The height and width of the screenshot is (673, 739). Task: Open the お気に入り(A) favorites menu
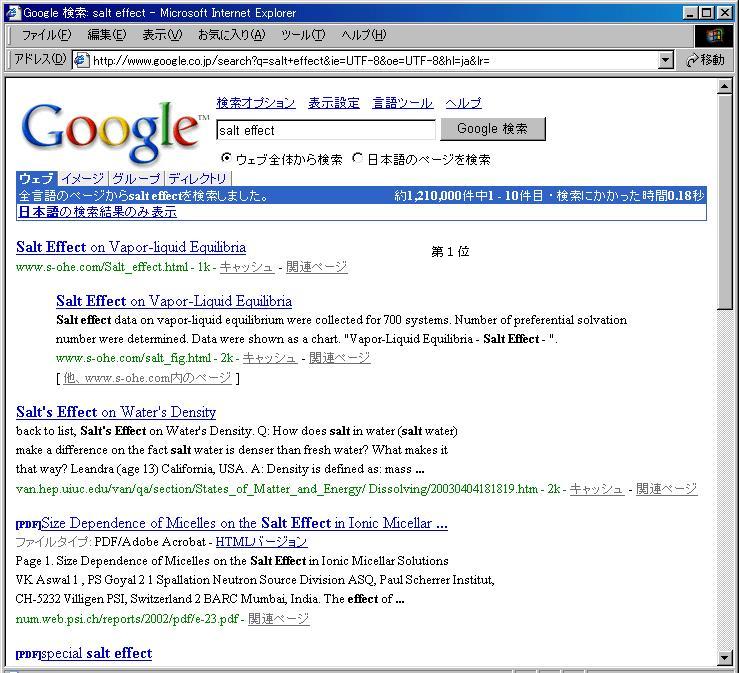coord(231,35)
